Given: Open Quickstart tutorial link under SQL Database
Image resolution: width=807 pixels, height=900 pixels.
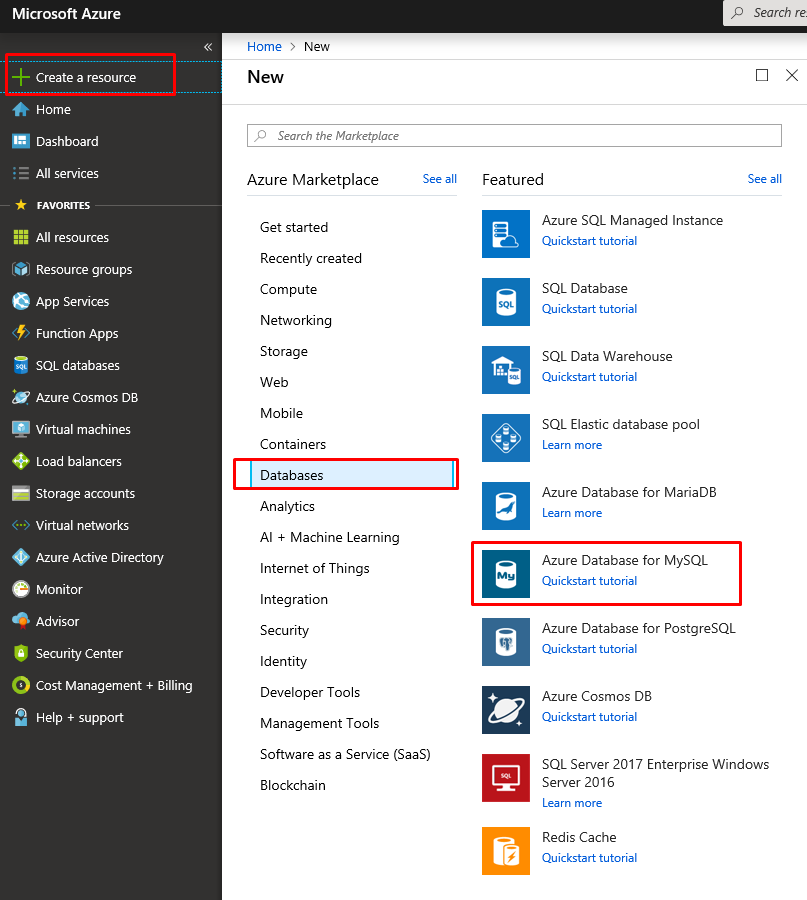Looking at the screenshot, I should point(589,309).
